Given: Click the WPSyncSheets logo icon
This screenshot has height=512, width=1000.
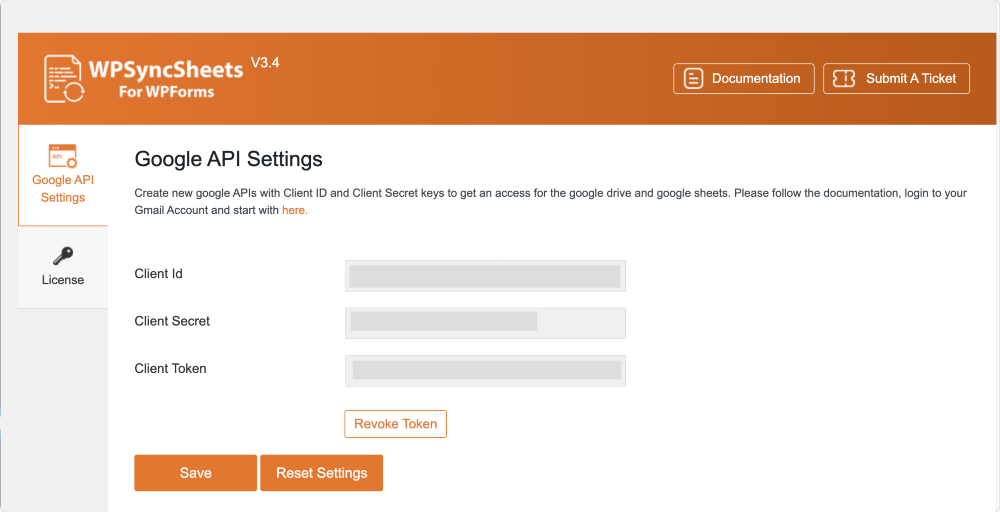Looking at the screenshot, I should [x=64, y=79].
